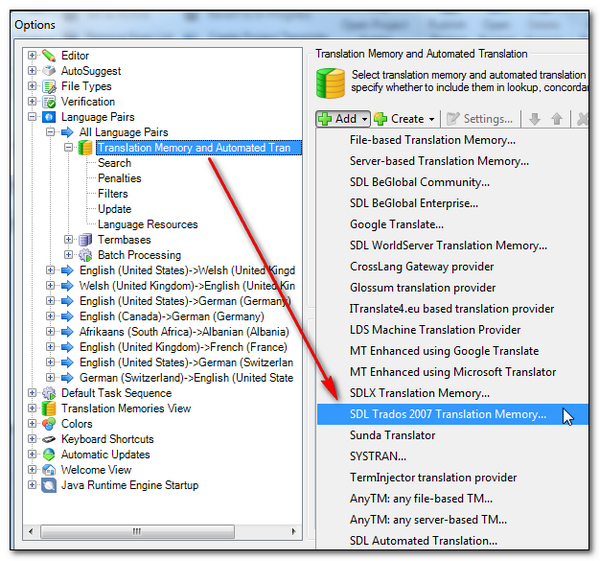Click the Automatic Updates globe icon

pos(49,455)
